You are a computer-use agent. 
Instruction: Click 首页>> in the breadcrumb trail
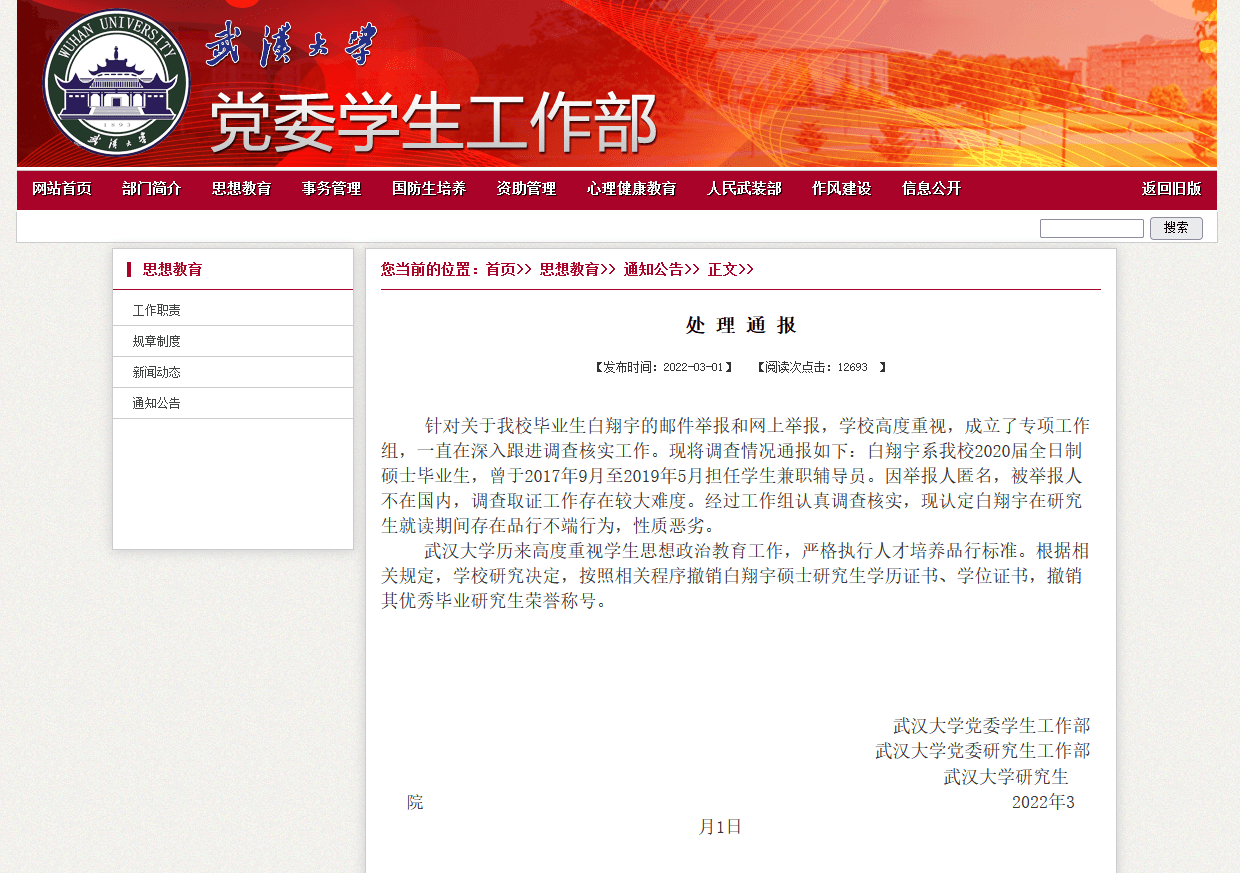point(508,270)
